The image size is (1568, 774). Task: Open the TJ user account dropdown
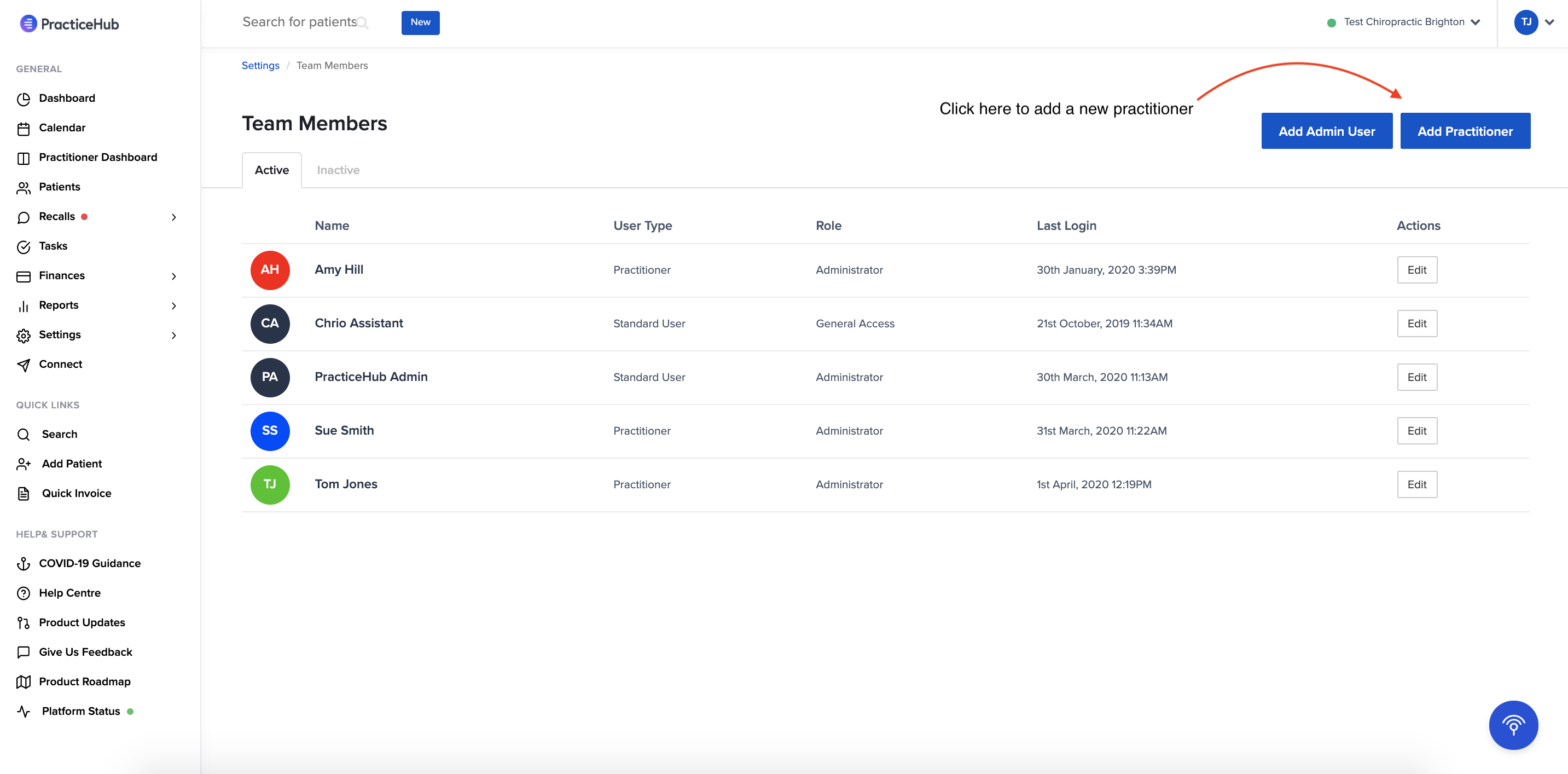(x=1534, y=22)
